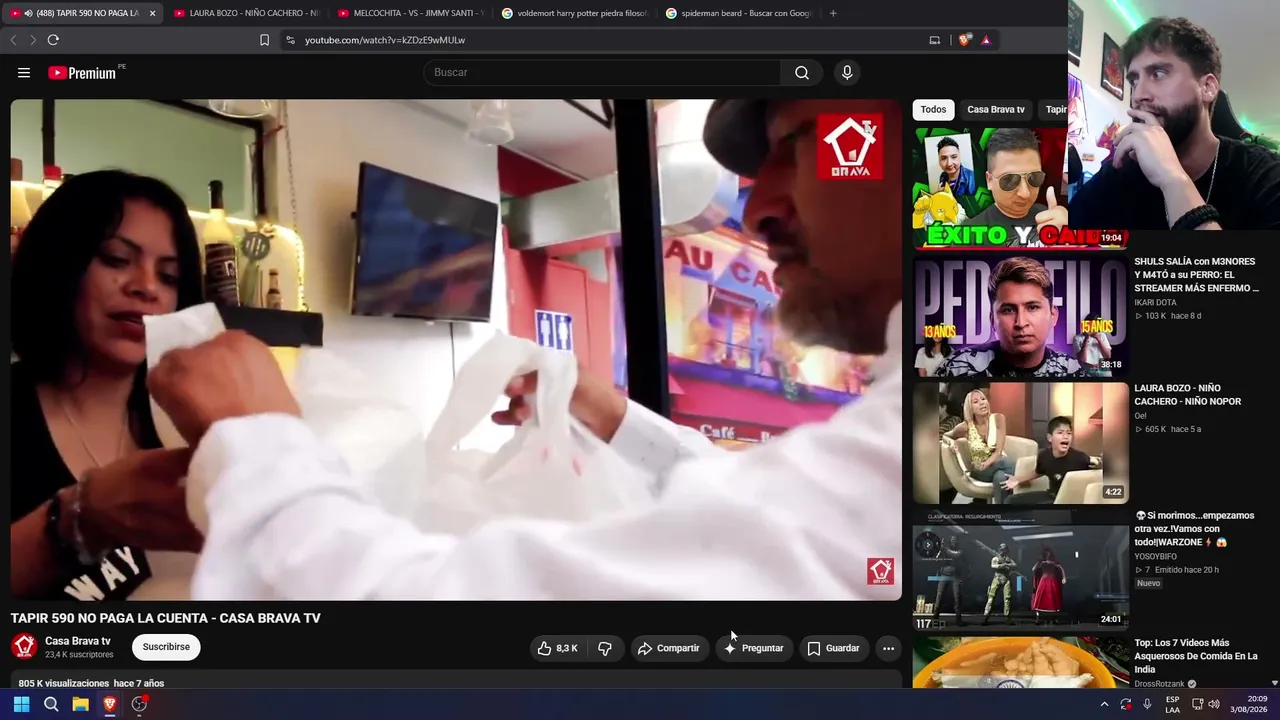1280x720 pixels.
Task: Open the clock and date flyout
Action: (x=1248, y=704)
